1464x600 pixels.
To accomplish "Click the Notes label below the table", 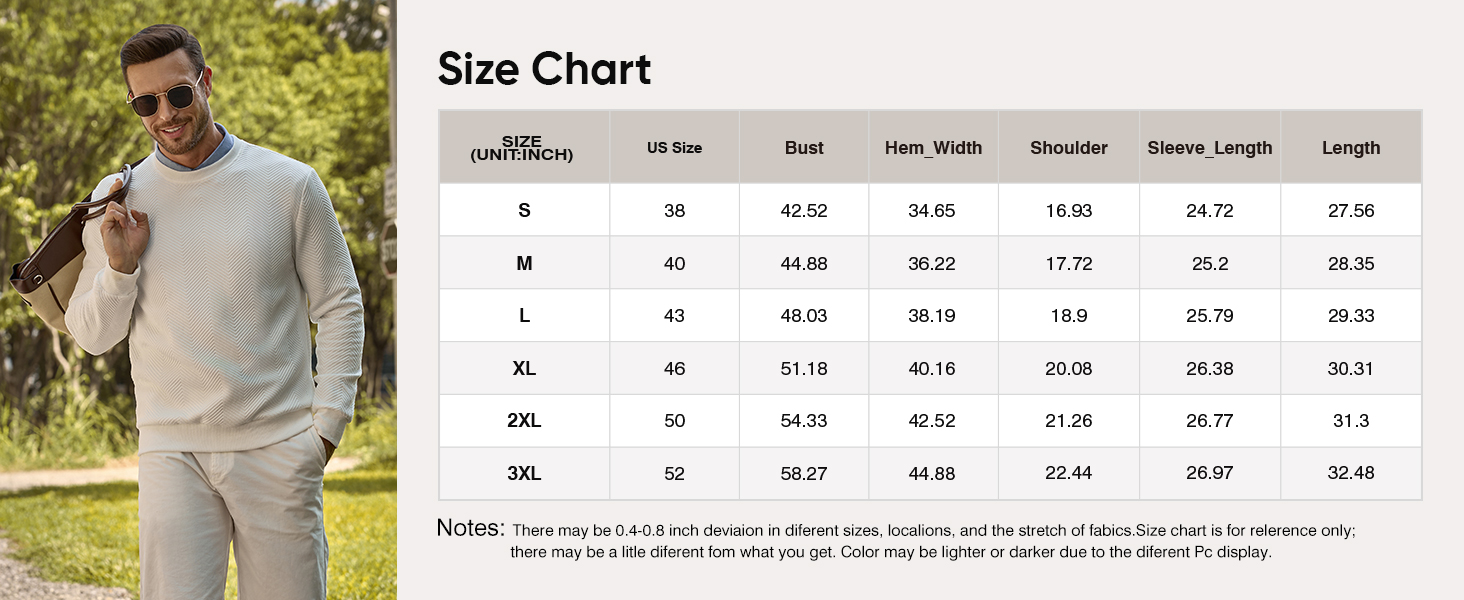I will 470,529.
